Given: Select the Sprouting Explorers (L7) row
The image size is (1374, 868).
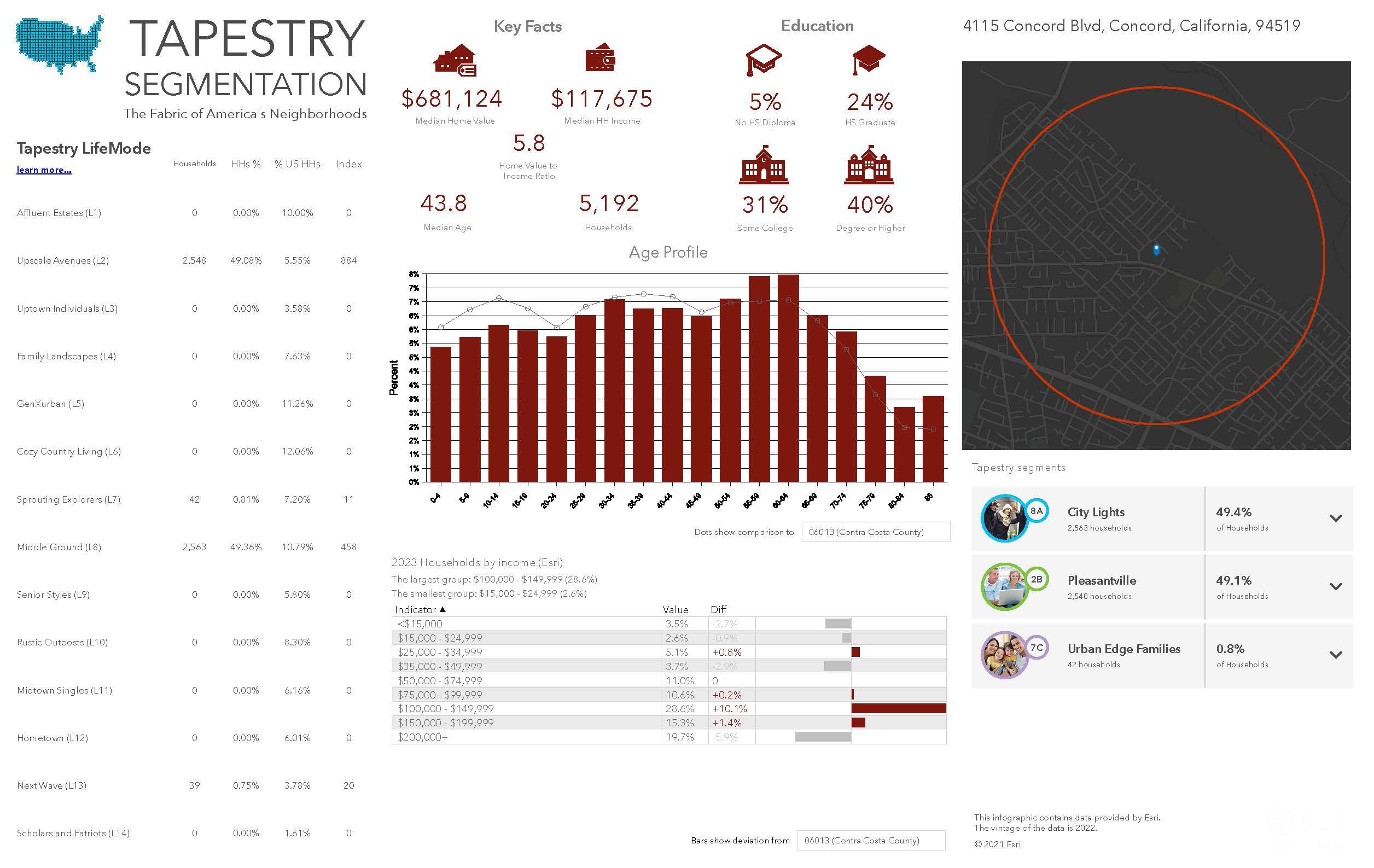Looking at the screenshot, I should pos(188,499).
